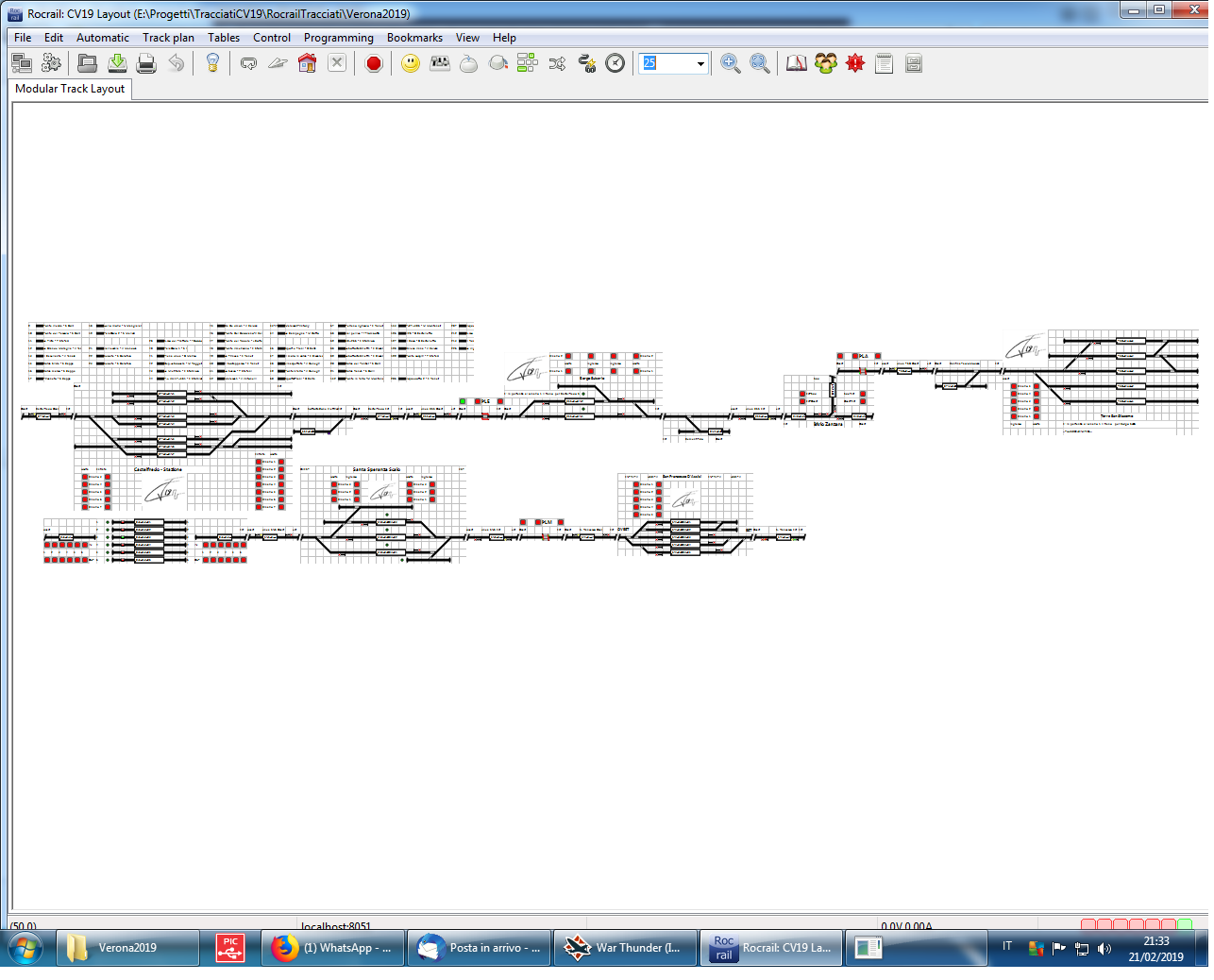Screen dimensions: 1214x980
Task: Click the two-people users icon
Action: coord(826,63)
